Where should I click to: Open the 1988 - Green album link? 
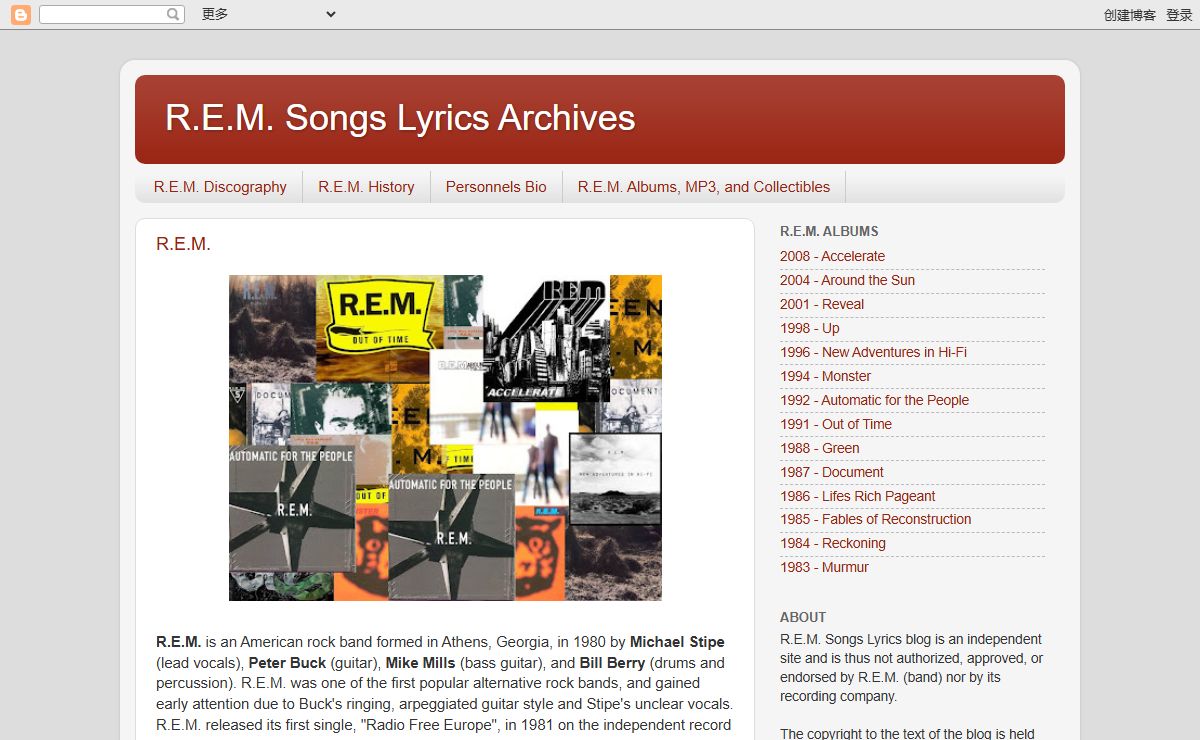pos(820,448)
